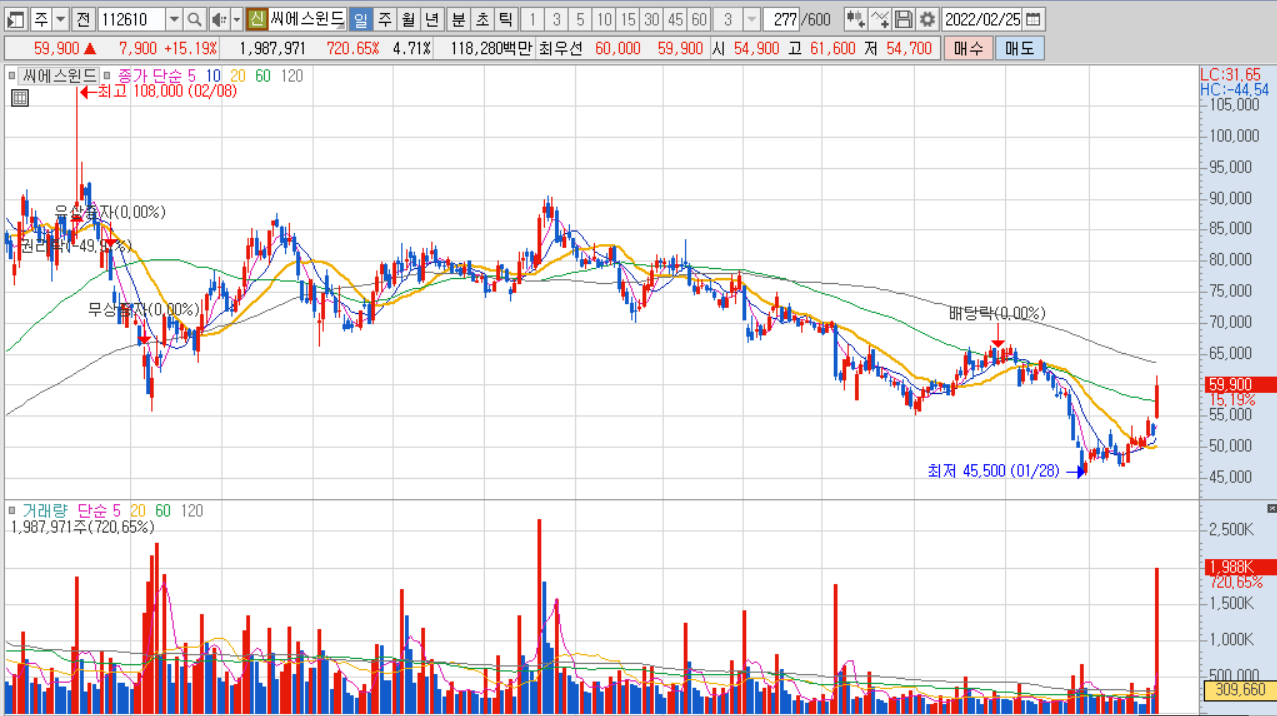
Task: Switch to 틱 tick period tab
Action: pos(506,19)
